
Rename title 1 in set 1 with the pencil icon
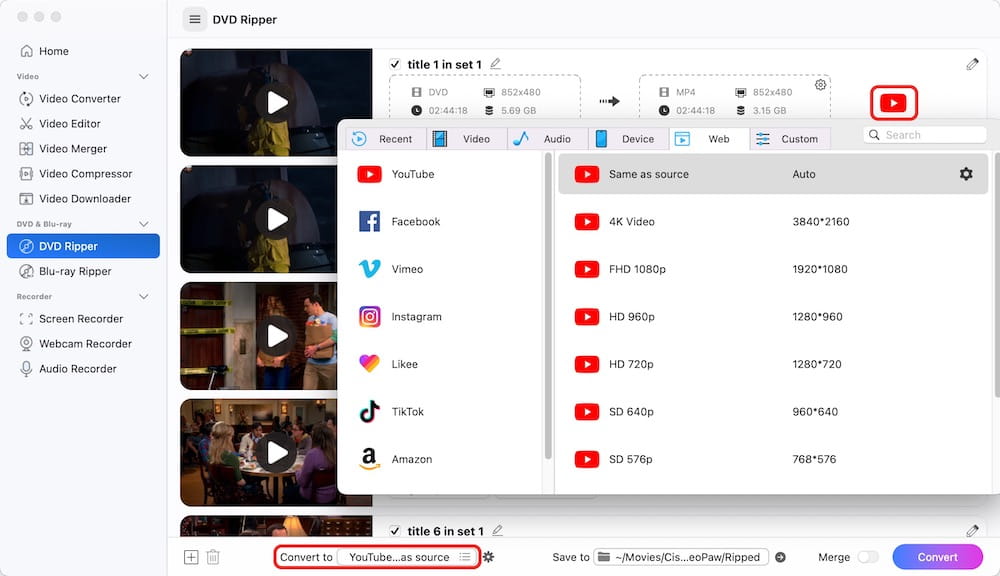click(x=495, y=64)
